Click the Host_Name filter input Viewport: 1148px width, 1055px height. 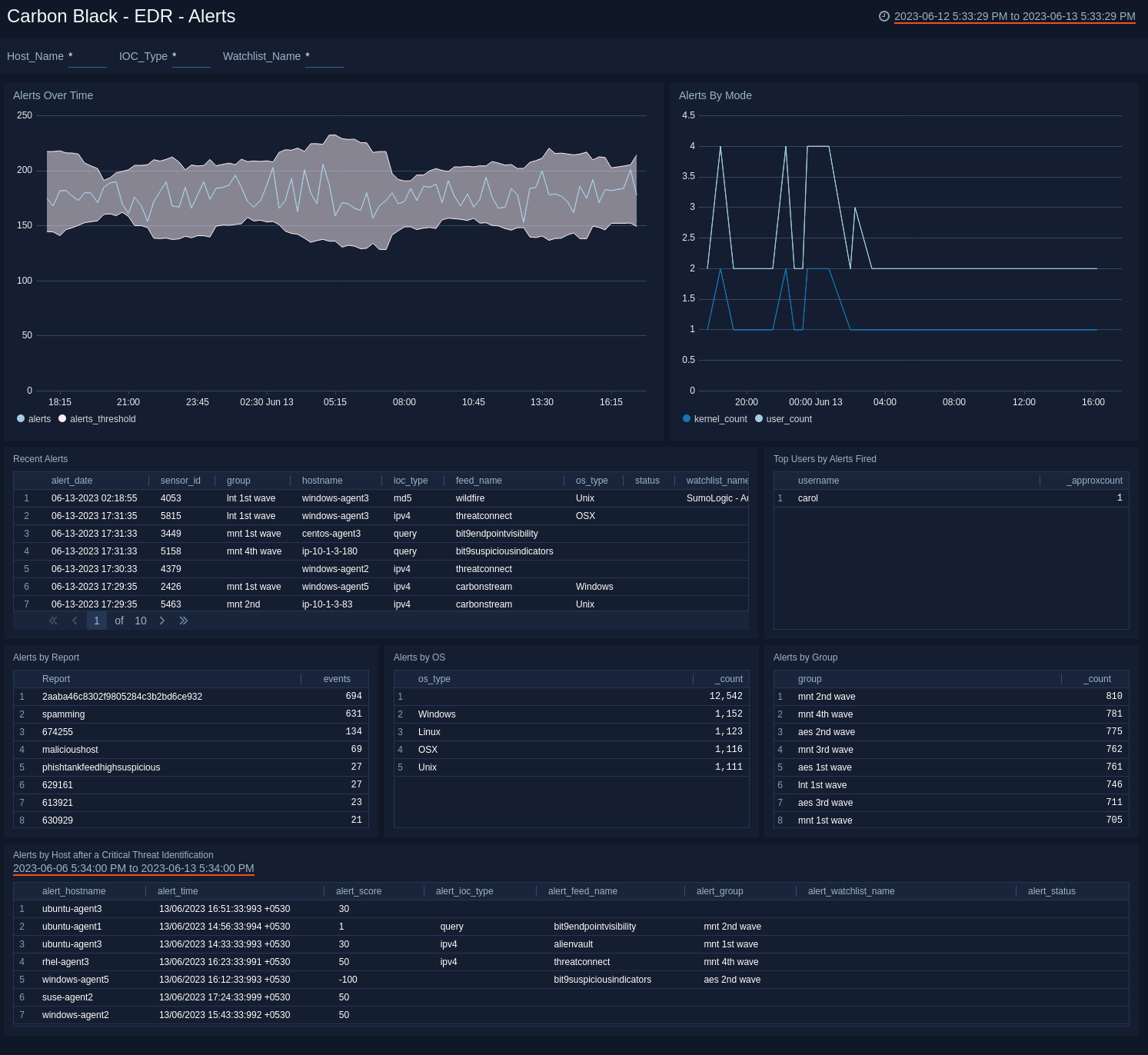(87, 60)
